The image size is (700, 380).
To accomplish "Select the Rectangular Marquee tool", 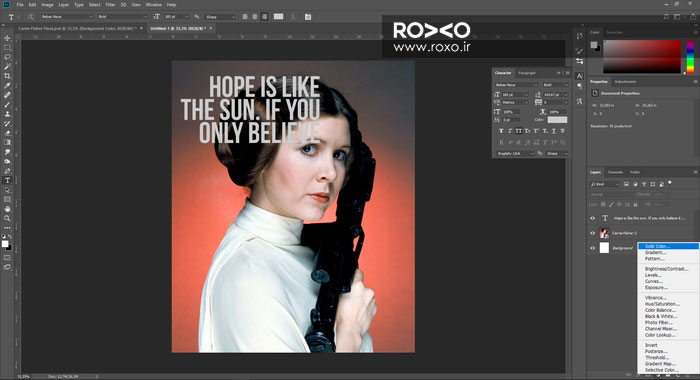I will tap(7, 47).
